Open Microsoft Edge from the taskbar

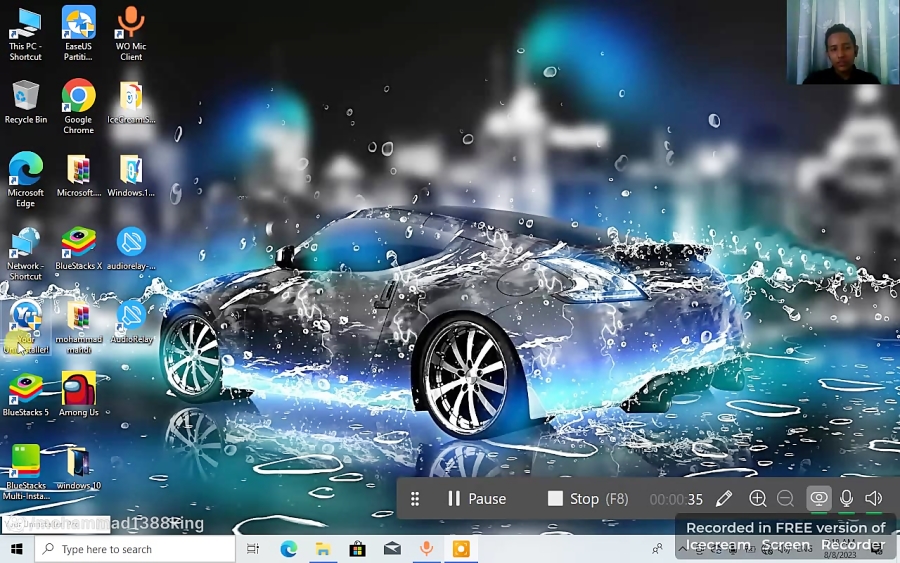(289, 549)
